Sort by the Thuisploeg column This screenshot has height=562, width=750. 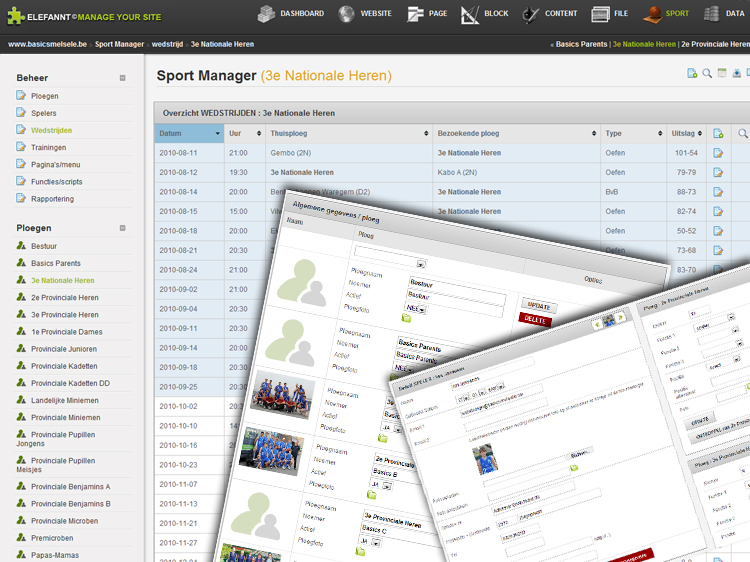tap(349, 133)
